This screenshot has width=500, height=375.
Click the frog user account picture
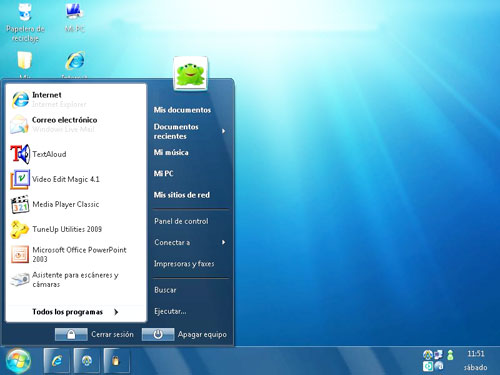(x=190, y=74)
